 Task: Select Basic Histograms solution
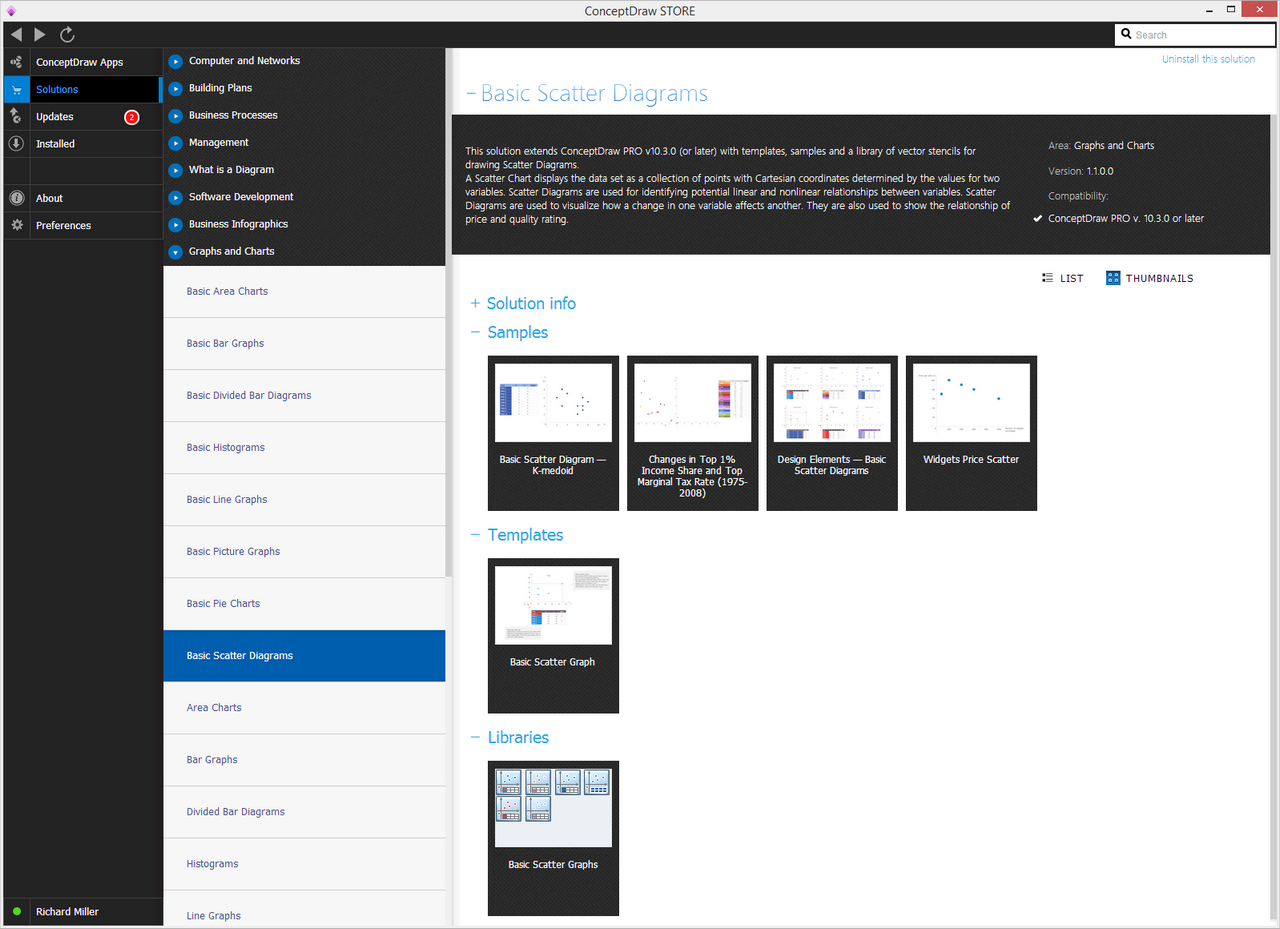click(304, 448)
